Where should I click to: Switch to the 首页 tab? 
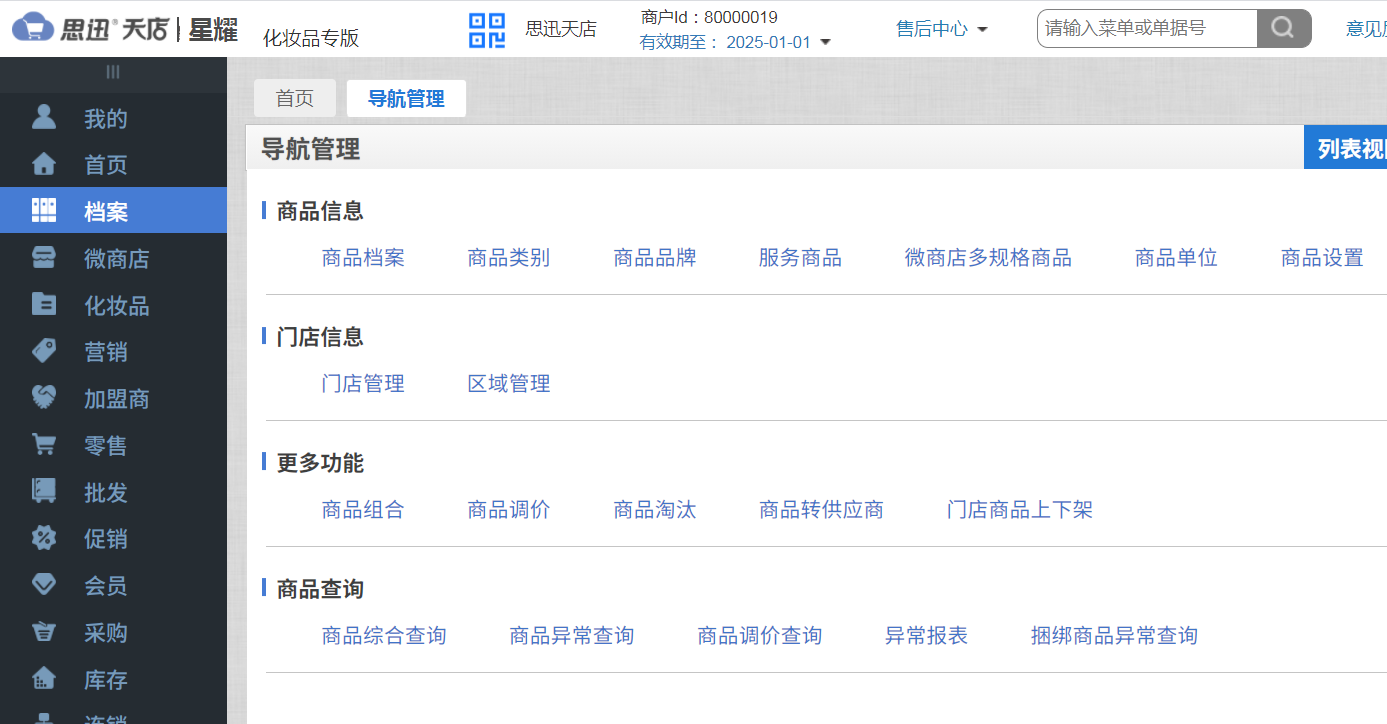[294, 98]
